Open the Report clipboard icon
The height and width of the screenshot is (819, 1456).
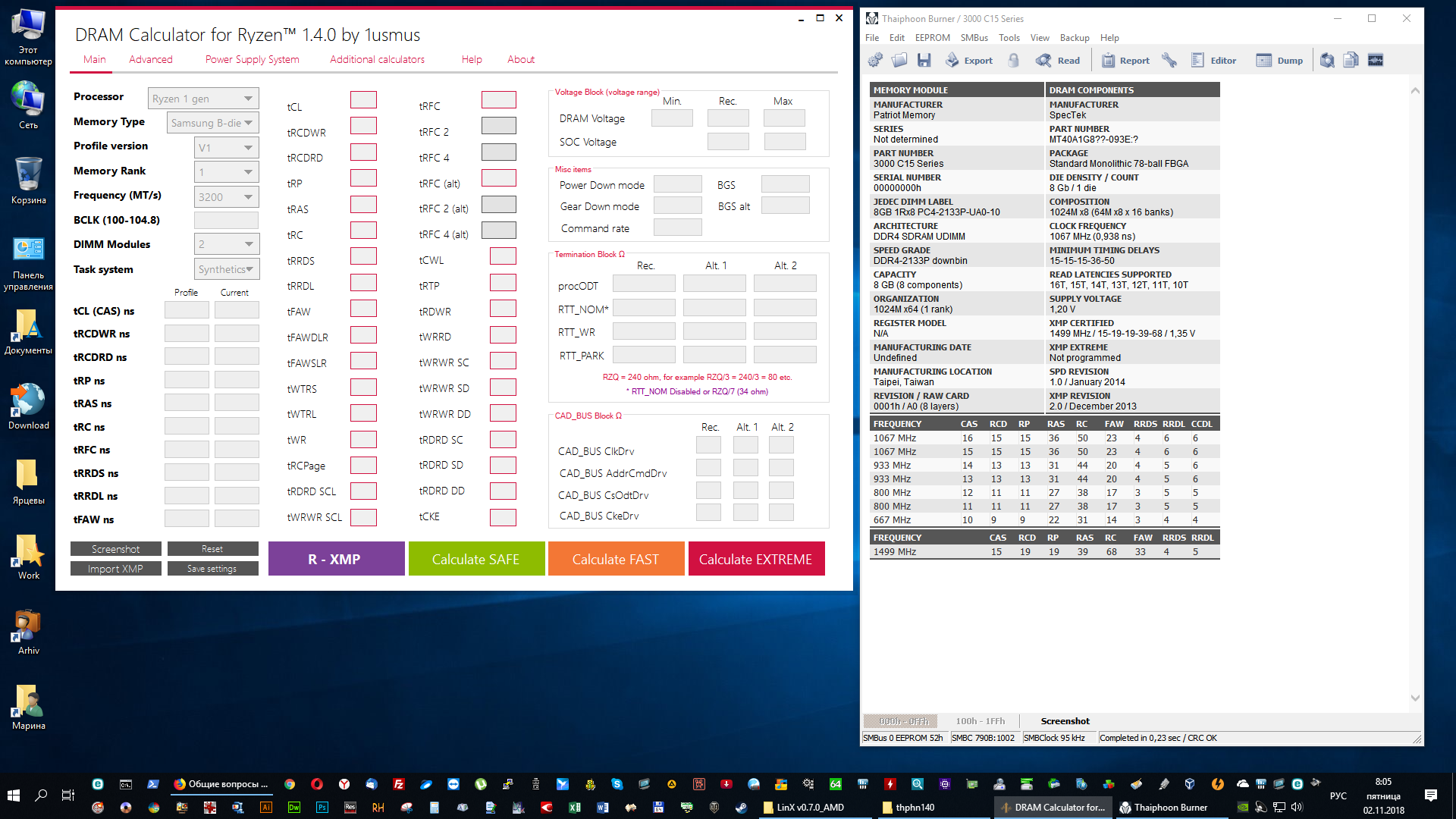(1108, 61)
